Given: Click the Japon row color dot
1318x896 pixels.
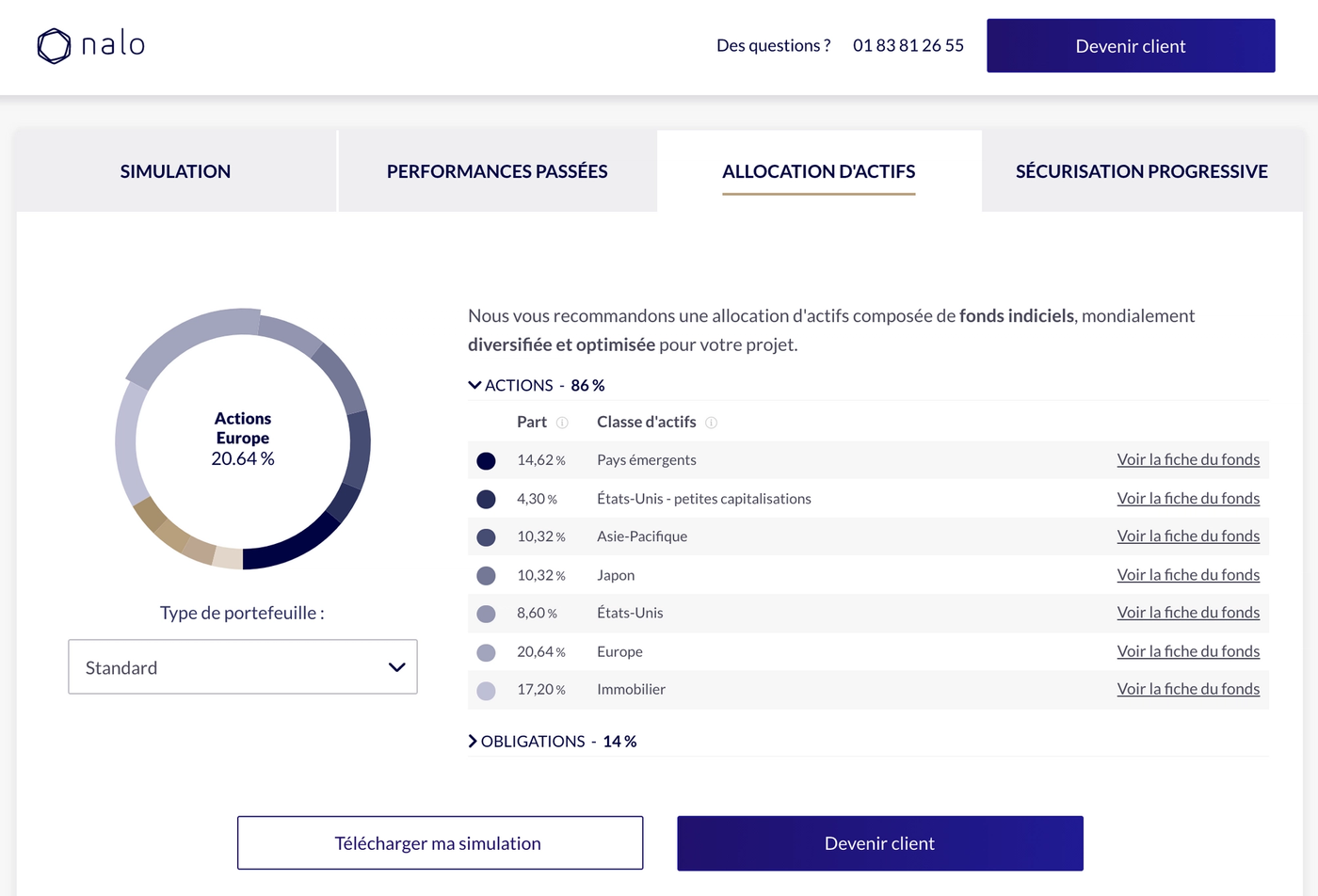Looking at the screenshot, I should [x=486, y=575].
